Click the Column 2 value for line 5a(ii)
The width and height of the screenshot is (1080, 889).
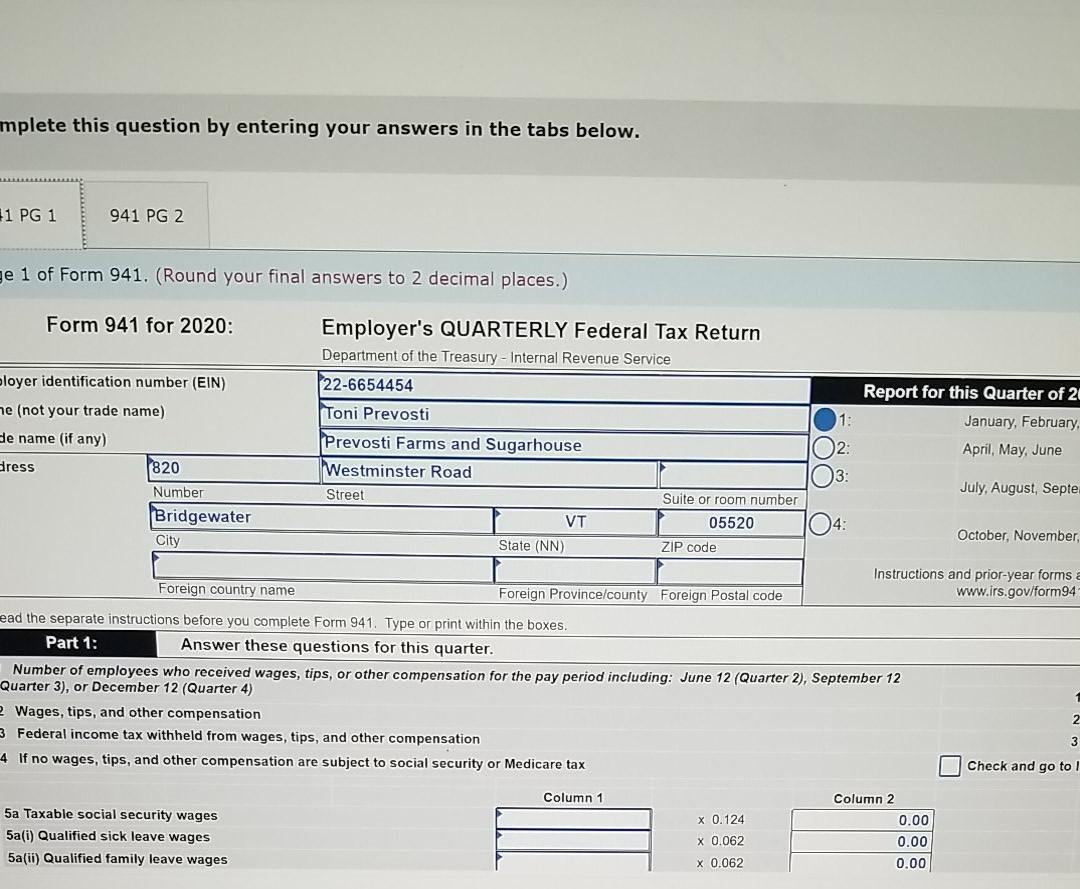[x=861, y=863]
